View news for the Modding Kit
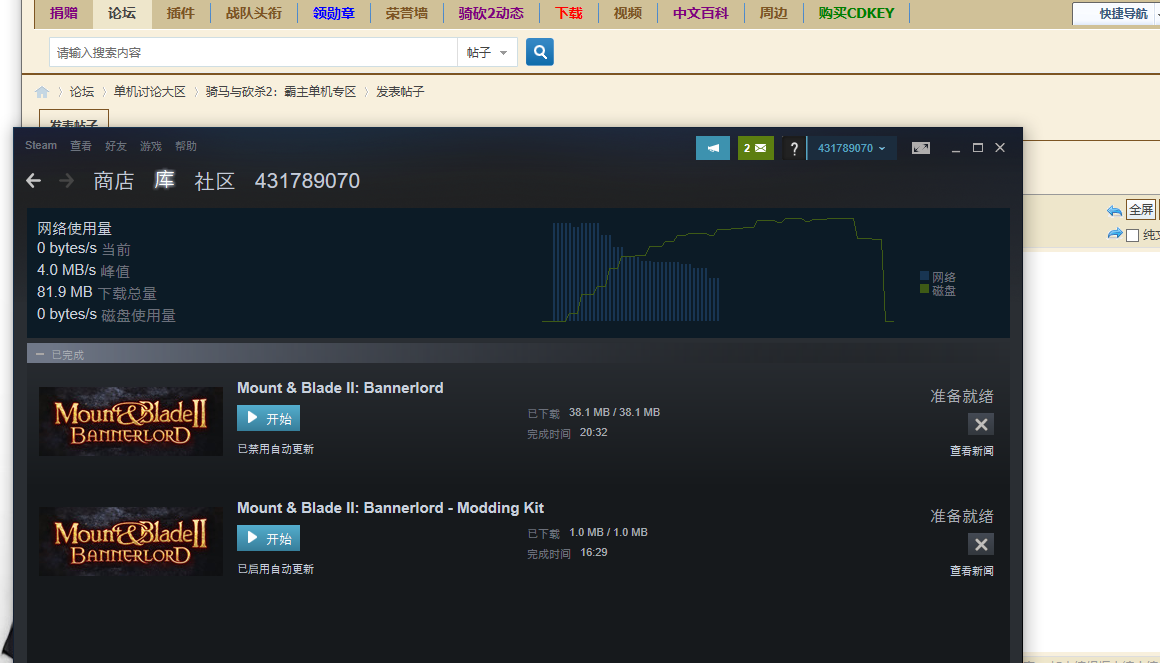The image size is (1160, 663). 971,571
